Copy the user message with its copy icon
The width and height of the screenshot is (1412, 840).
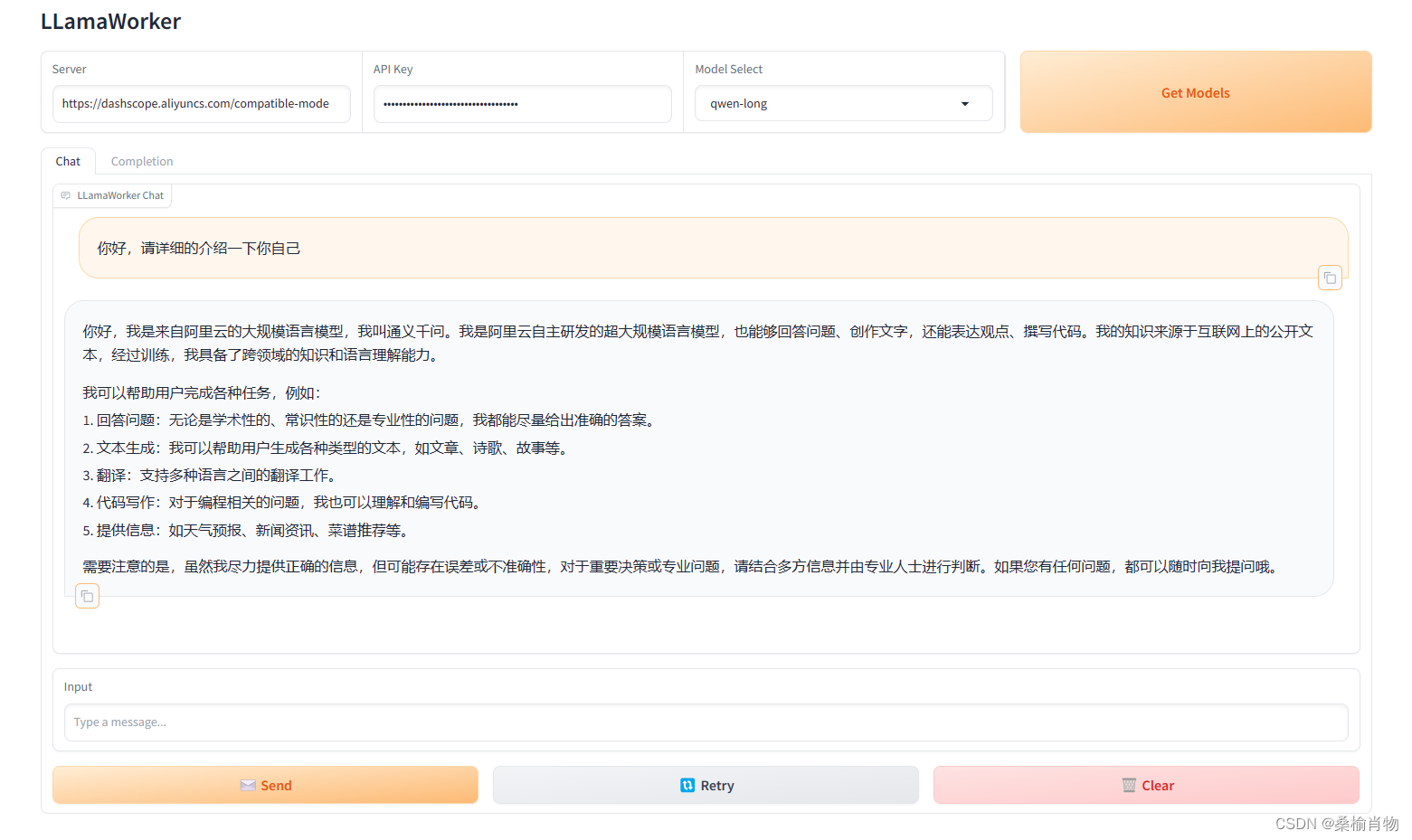pos(1330,278)
